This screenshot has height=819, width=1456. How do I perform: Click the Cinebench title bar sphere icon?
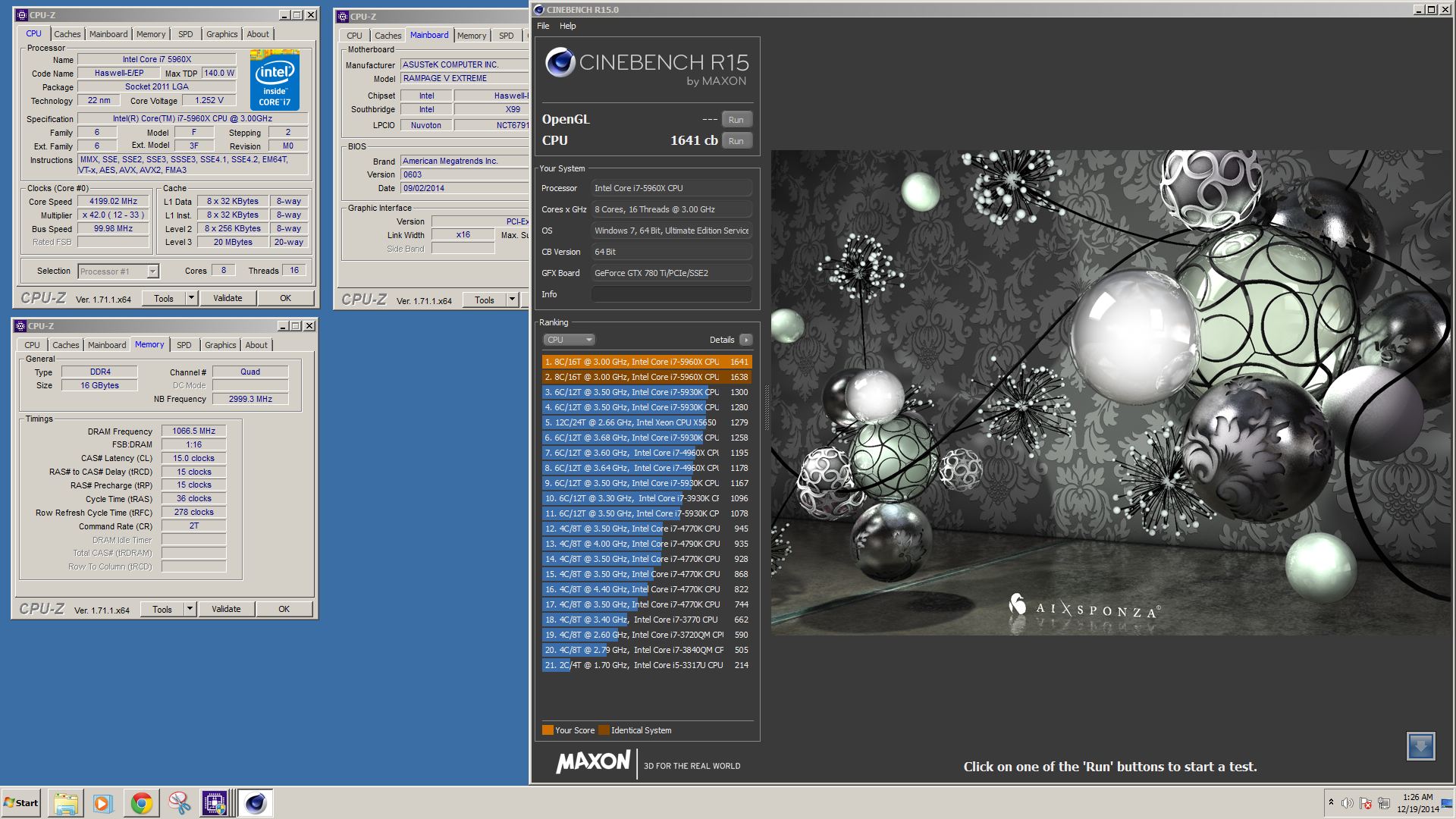click(x=539, y=10)
